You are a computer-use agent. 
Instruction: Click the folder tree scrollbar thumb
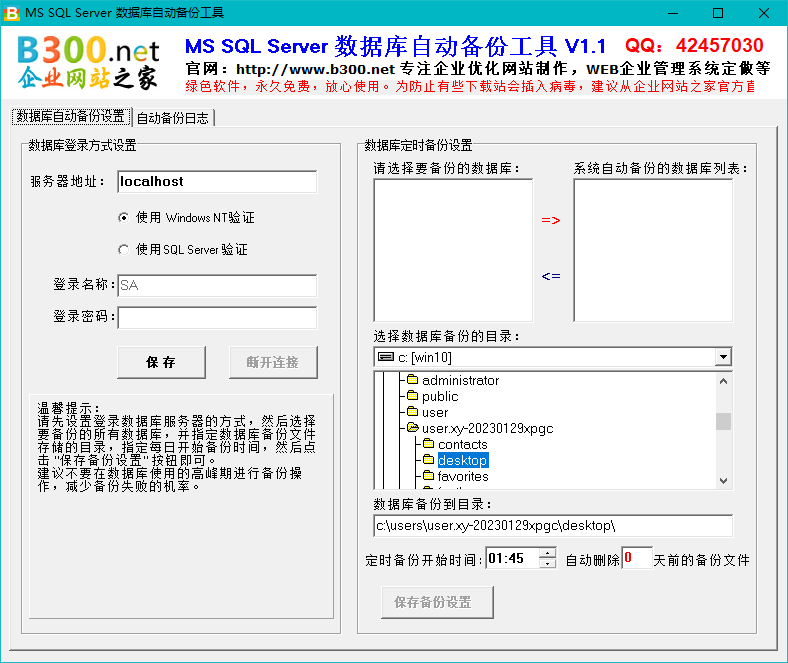(723, 421)
